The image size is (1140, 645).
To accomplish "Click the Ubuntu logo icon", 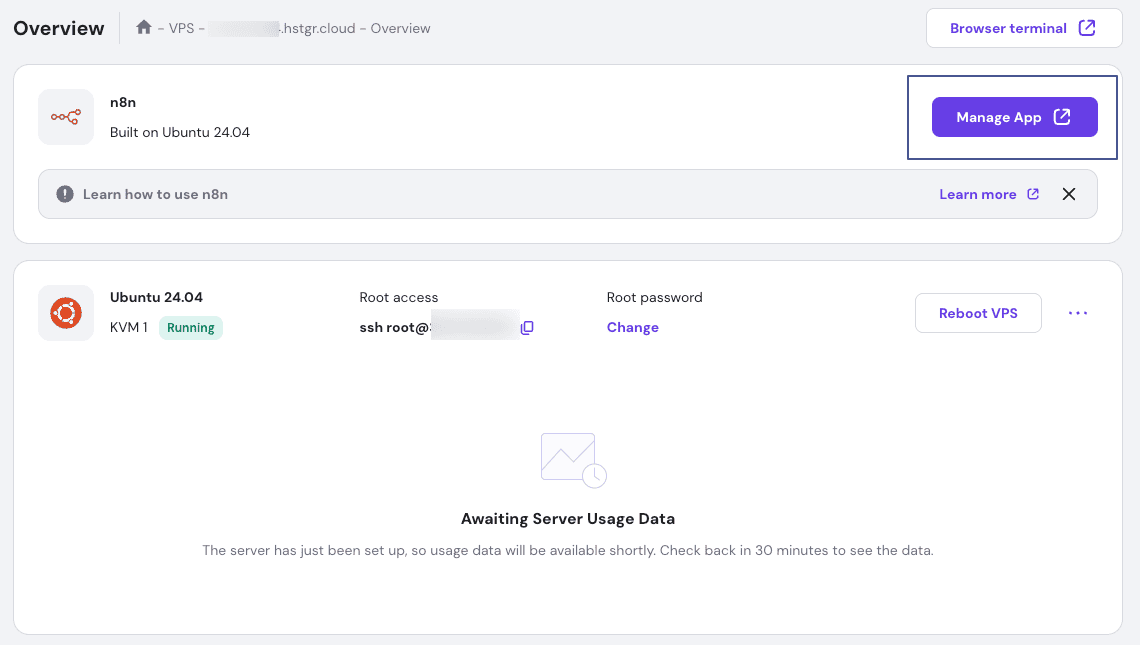I will coord(66,313).
